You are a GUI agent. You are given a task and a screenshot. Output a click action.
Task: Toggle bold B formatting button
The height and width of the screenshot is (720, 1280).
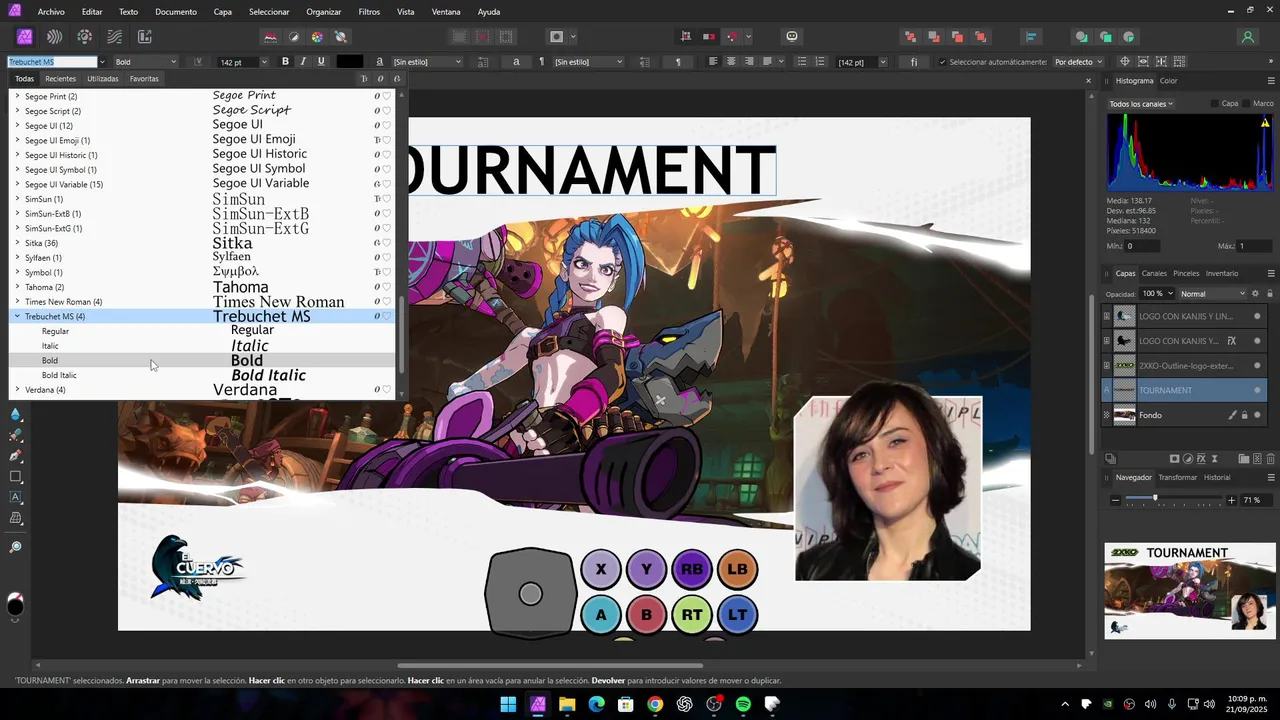tap(285, 62)
